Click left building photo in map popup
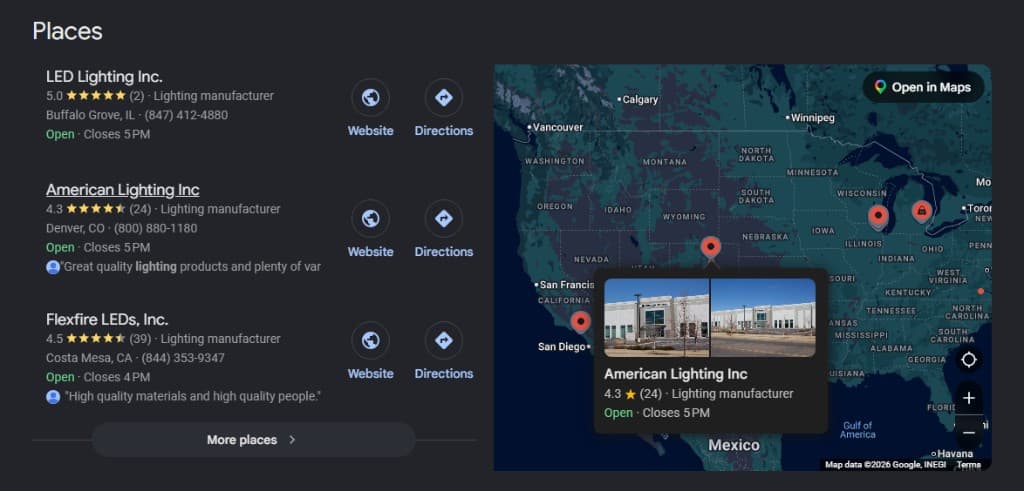This screenshot has height=491, width=1024. click(656, 317)
